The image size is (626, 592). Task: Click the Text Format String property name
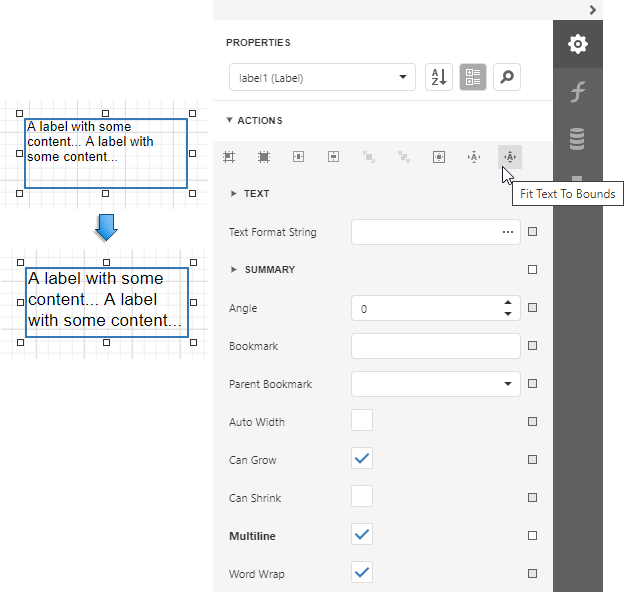click(273, 232)
